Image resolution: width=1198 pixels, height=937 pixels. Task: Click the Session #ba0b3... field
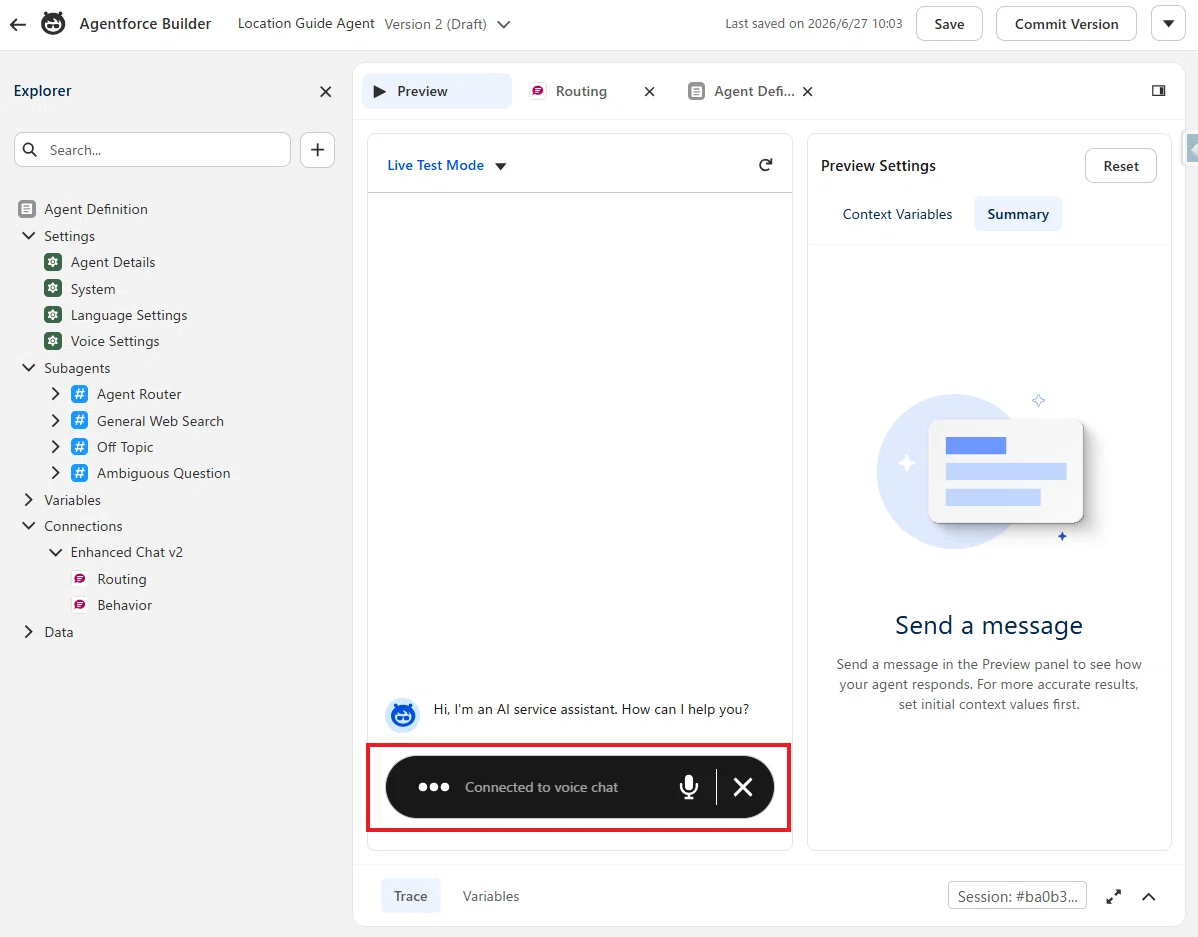1017,896
